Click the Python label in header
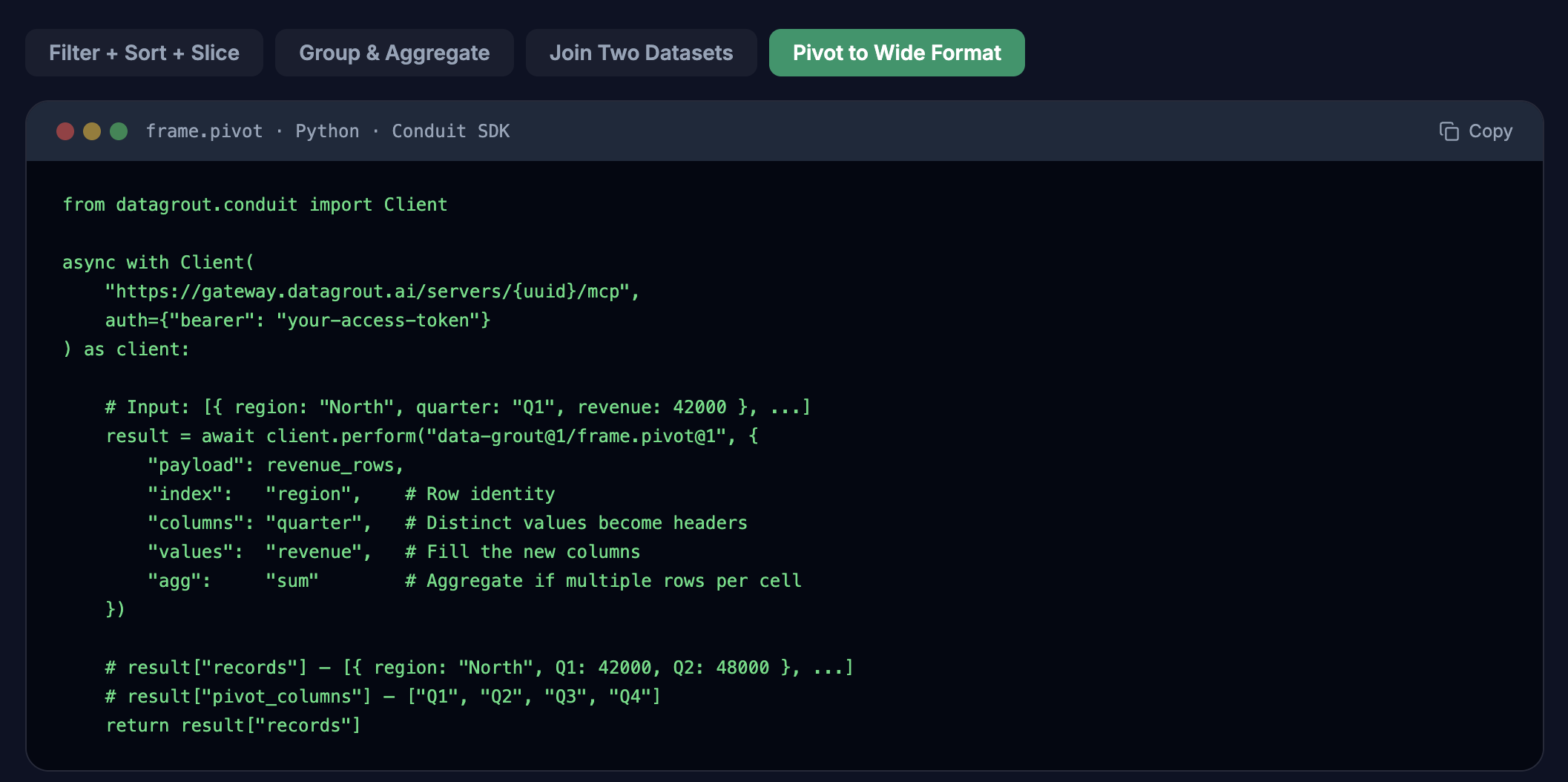This screenshot has width=1568, height=782. pos(327,131)
